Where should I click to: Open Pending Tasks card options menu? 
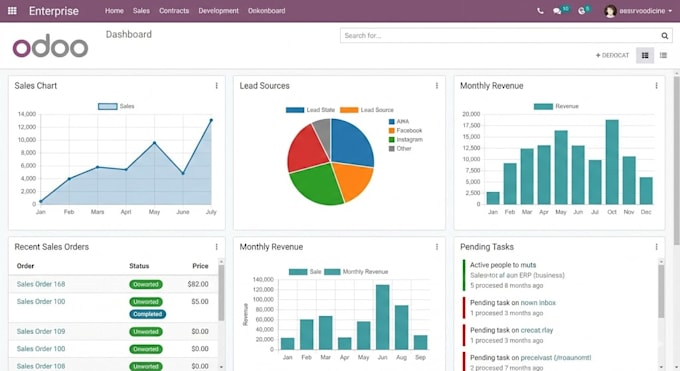[657, 247]
